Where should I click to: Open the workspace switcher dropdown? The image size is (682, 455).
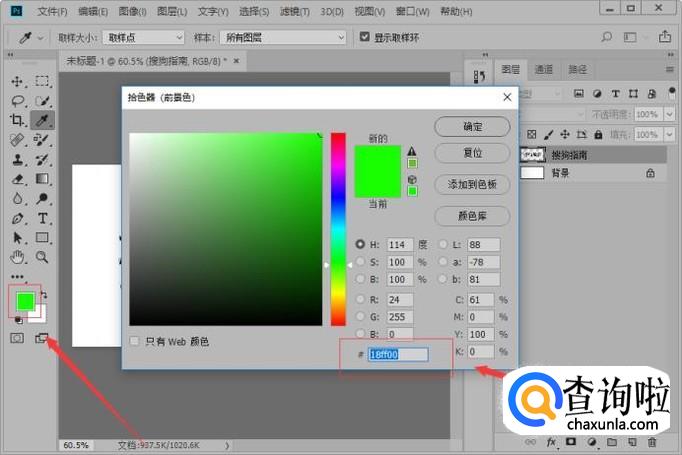[x=633, y=37]
